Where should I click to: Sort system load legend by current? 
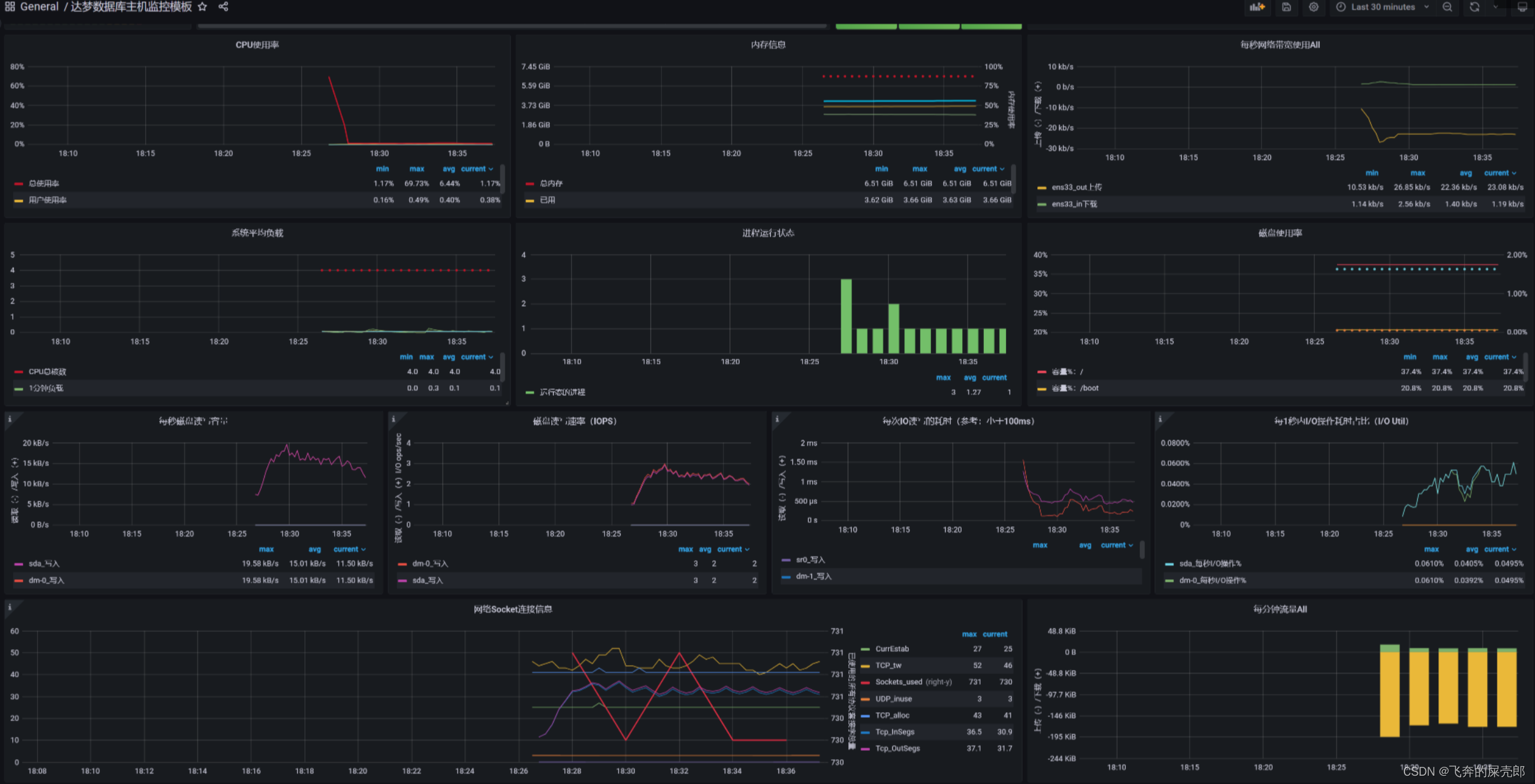click(477, 357)
